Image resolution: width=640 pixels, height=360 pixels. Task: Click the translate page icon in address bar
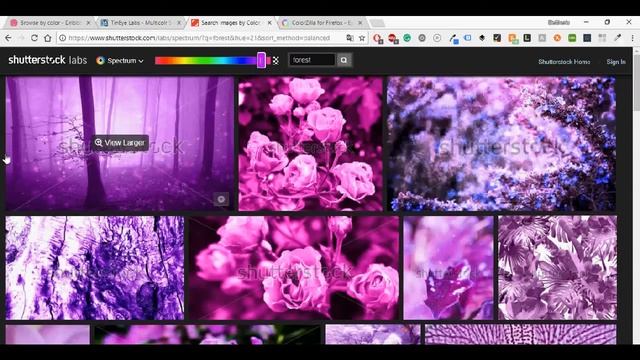pyautogui.click(x=350, y=38)
